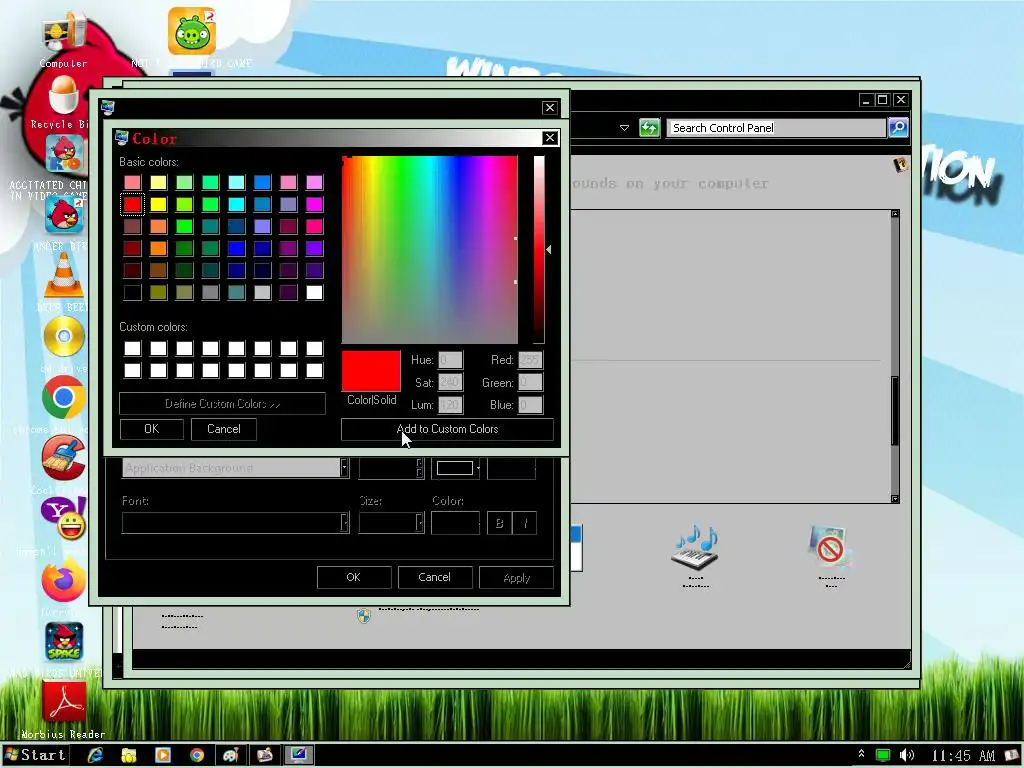Click the green refresh button in Control Panel
This screenshot has width=1024, height=768.
[649, 127]
